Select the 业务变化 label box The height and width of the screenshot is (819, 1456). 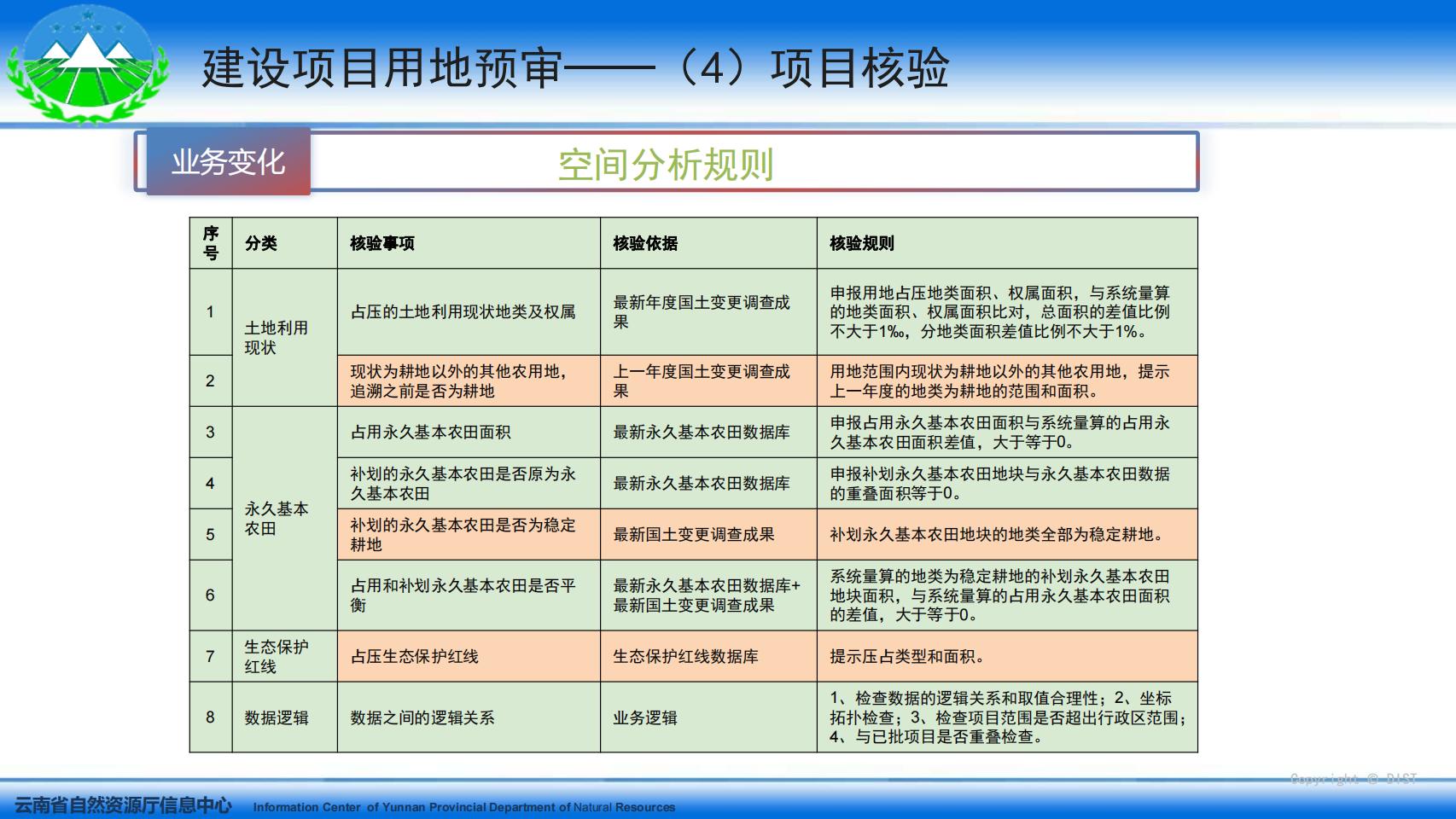[228, 161]
